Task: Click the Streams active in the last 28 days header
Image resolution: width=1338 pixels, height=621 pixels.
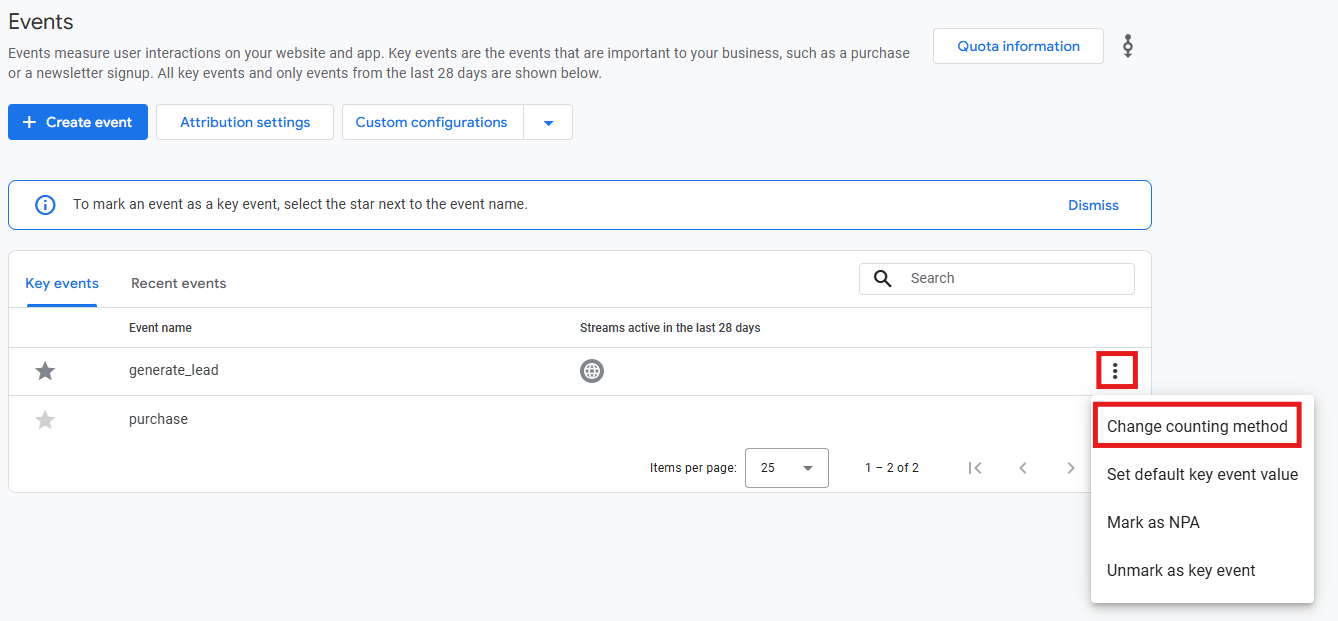Action: tap(670, 328)
